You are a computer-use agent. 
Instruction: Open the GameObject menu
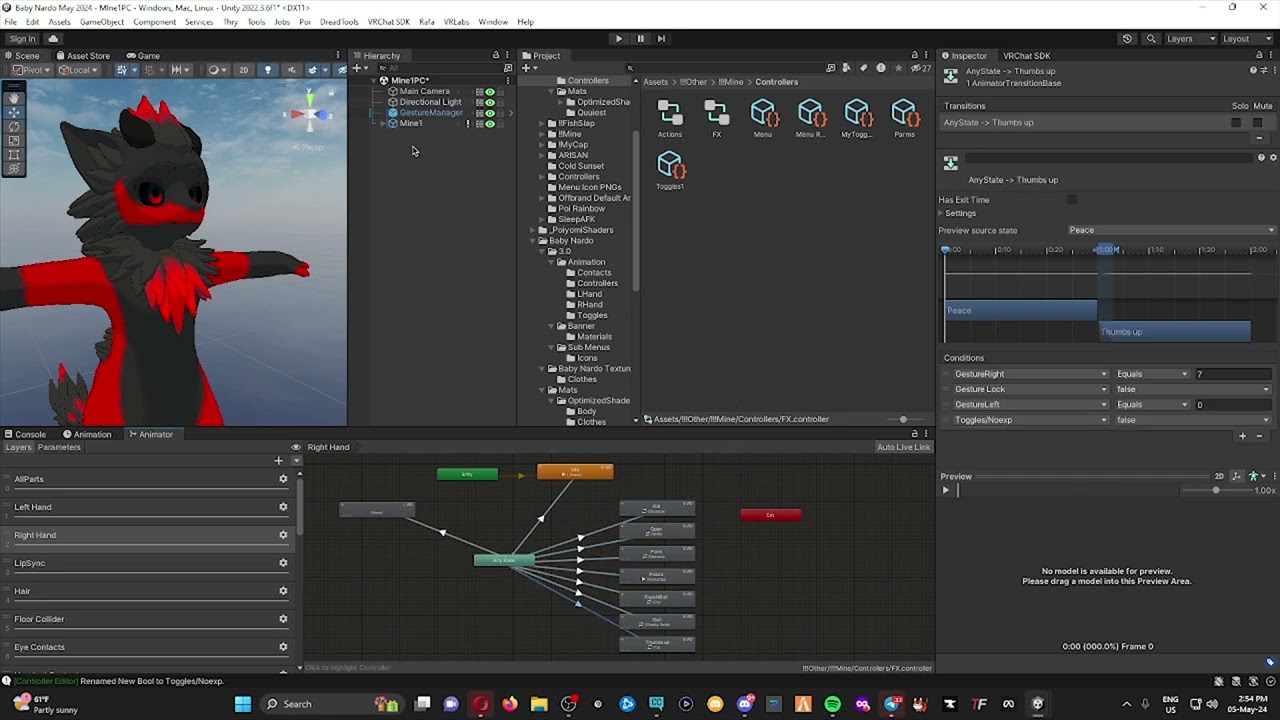click(101, 21)
